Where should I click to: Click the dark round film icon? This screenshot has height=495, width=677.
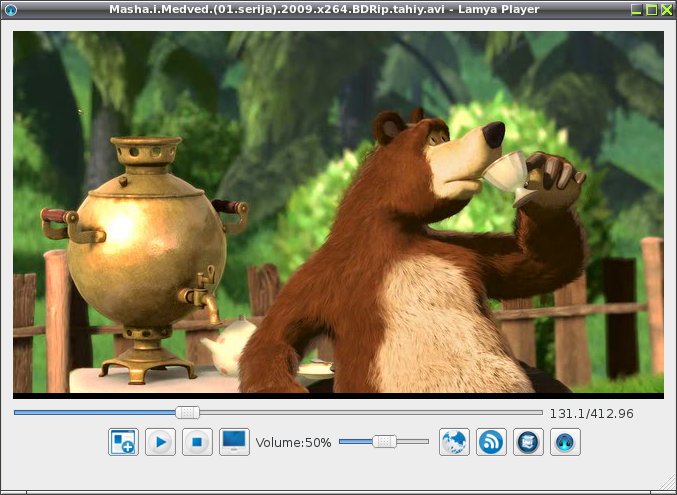pos(528,442)
